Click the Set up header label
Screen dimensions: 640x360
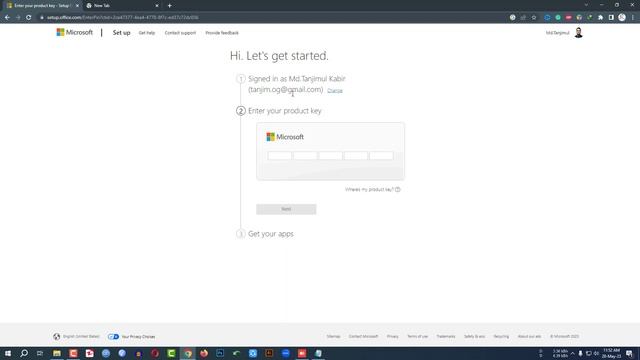coord(121,33)
